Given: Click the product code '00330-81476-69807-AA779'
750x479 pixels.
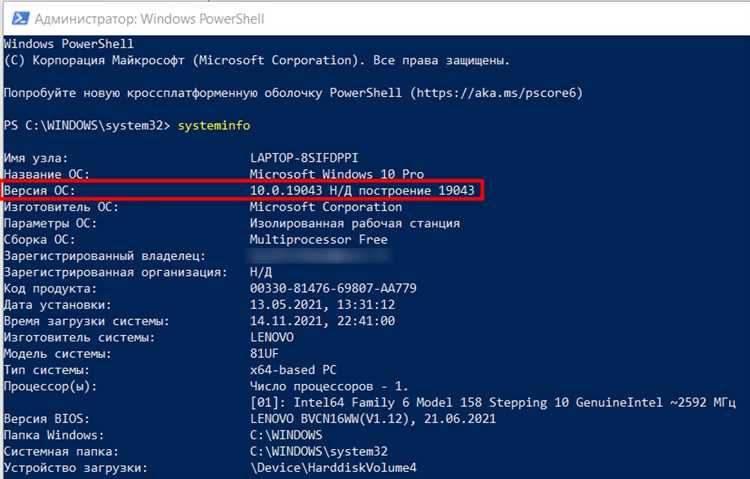Looking at the screenshot, I should (x=333, y=288).
